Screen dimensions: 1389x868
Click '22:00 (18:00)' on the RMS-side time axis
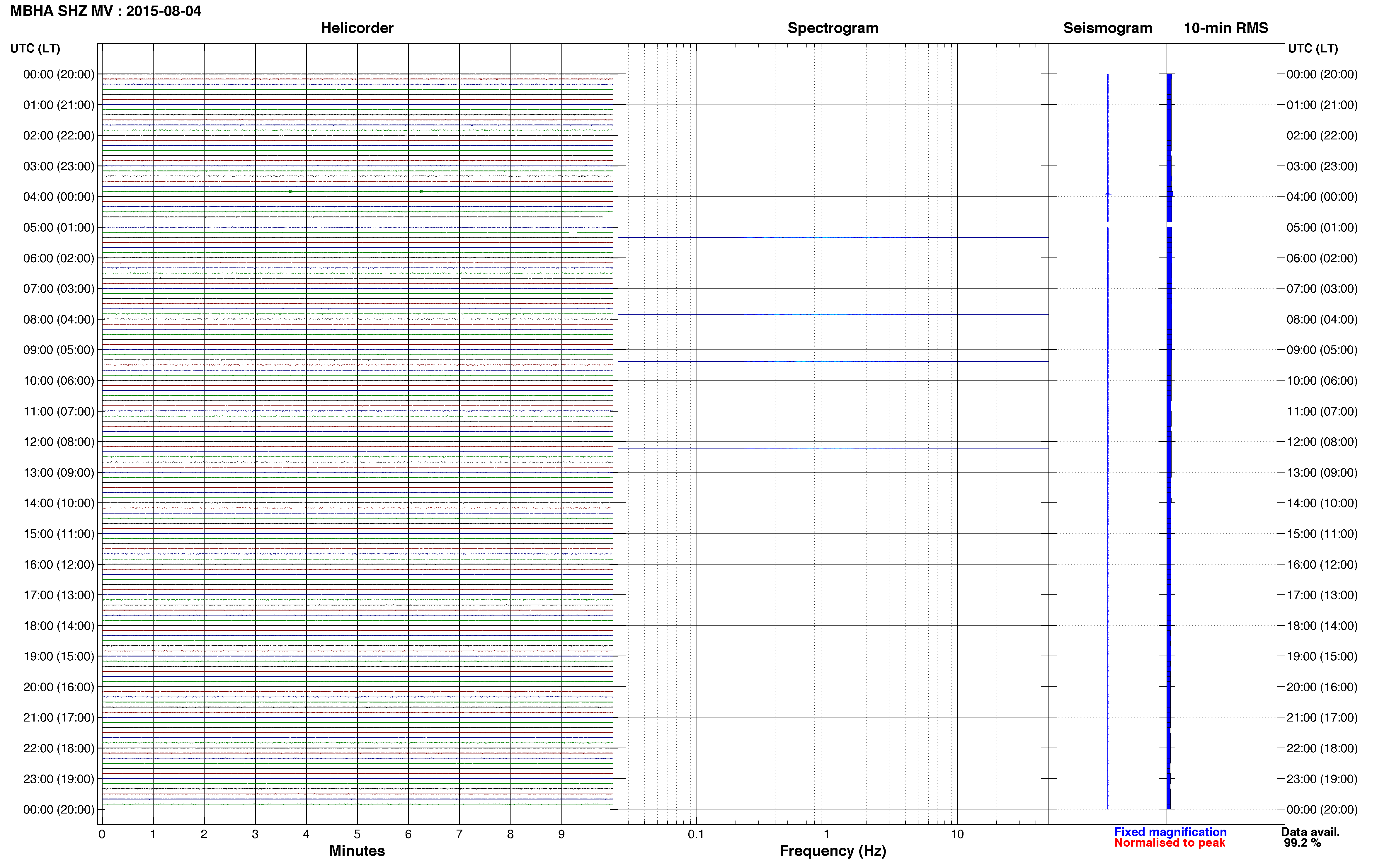click(x=1322, y=748)
